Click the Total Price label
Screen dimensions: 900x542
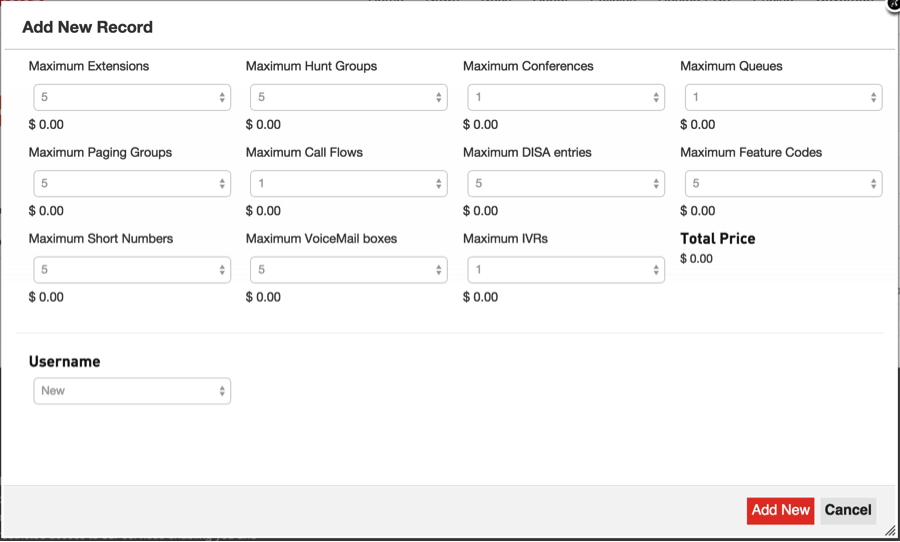(717, 239)
